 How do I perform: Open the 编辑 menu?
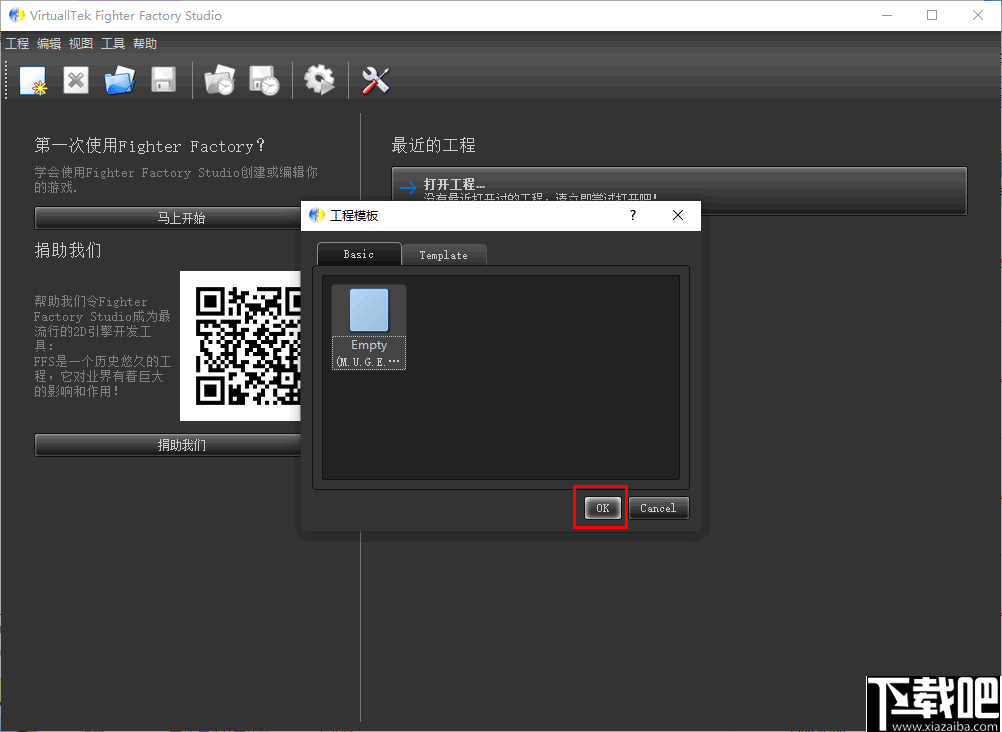point(49,43)
